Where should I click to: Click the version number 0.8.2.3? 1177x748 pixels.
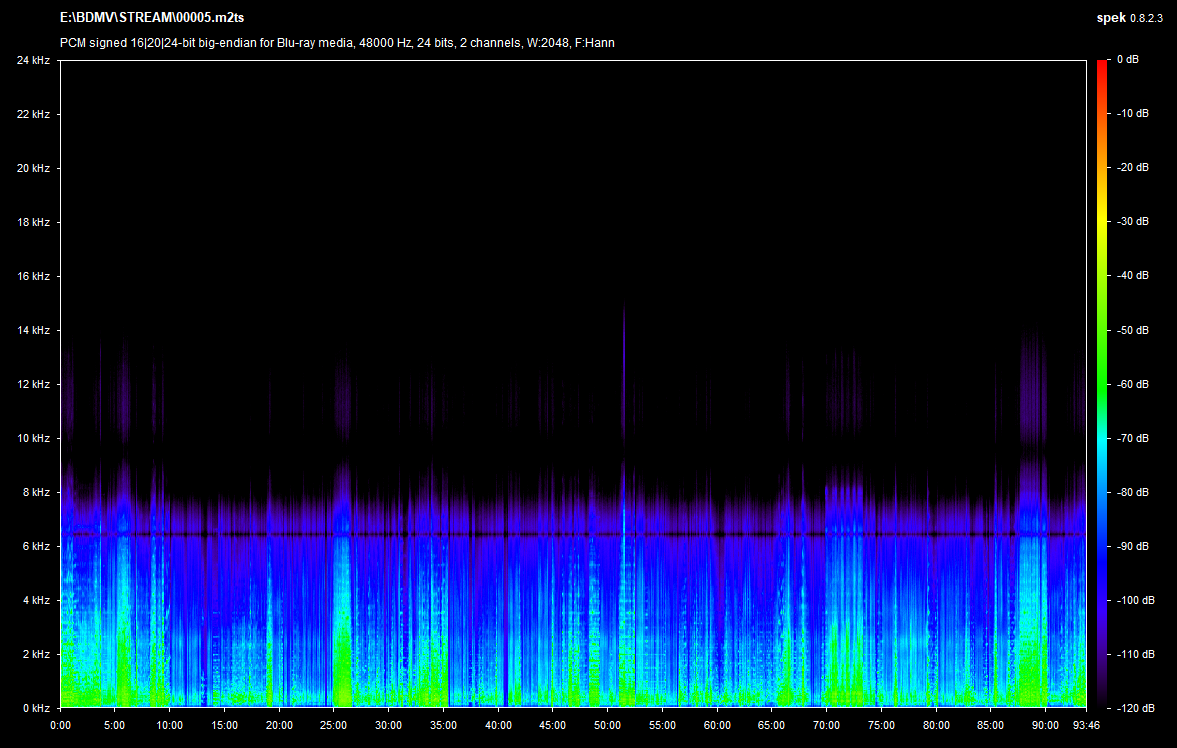coord(1146,19)
